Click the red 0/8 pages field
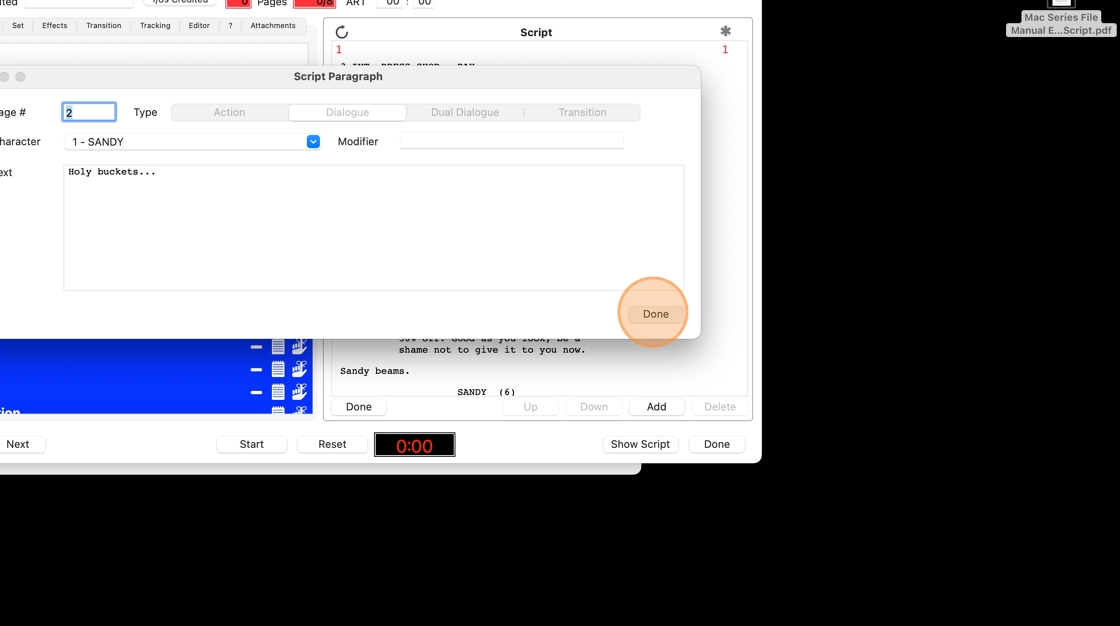This screenshot has height=626, width=1120. [x=314, y=4]
